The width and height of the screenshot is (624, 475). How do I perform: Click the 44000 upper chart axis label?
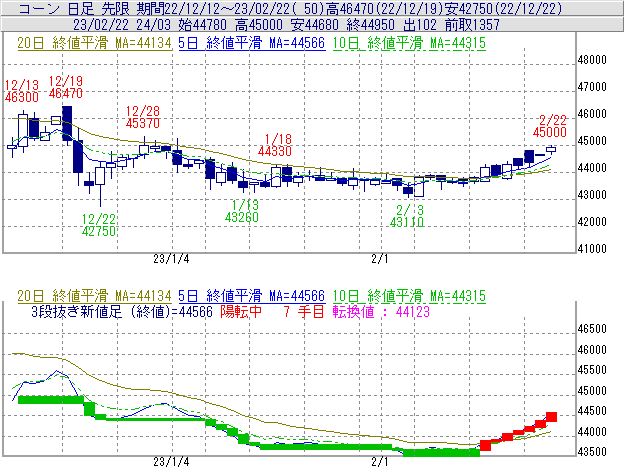pyautogui.click(x=592, y=168)
